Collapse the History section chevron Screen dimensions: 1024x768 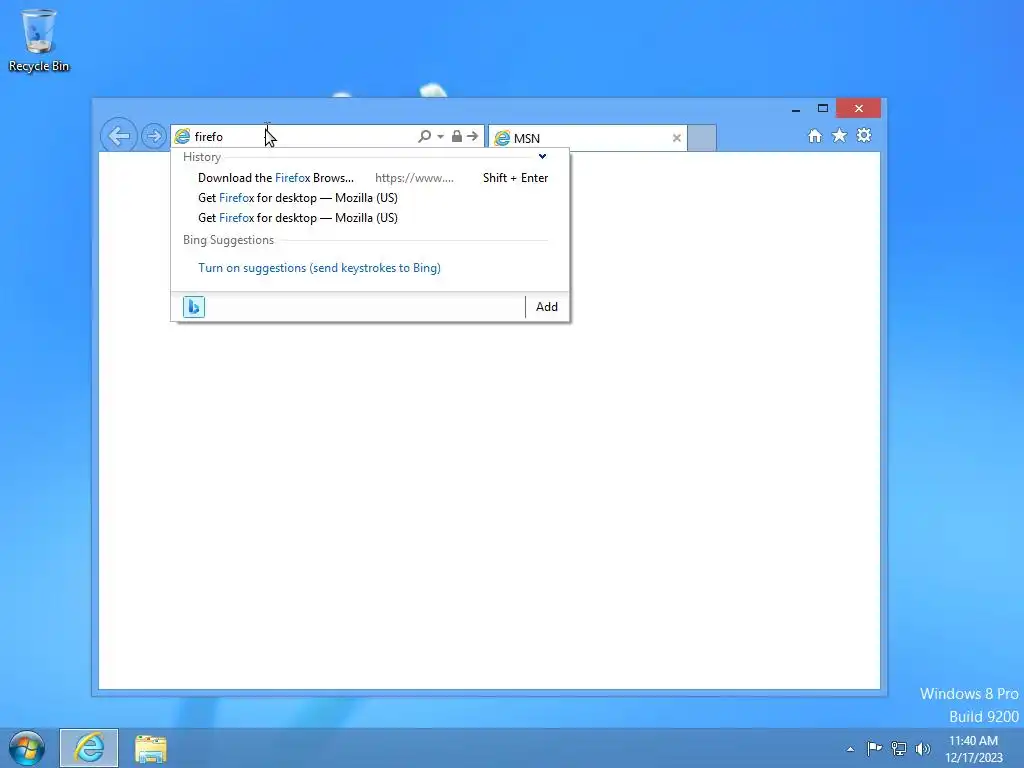(x=542, y=156)
